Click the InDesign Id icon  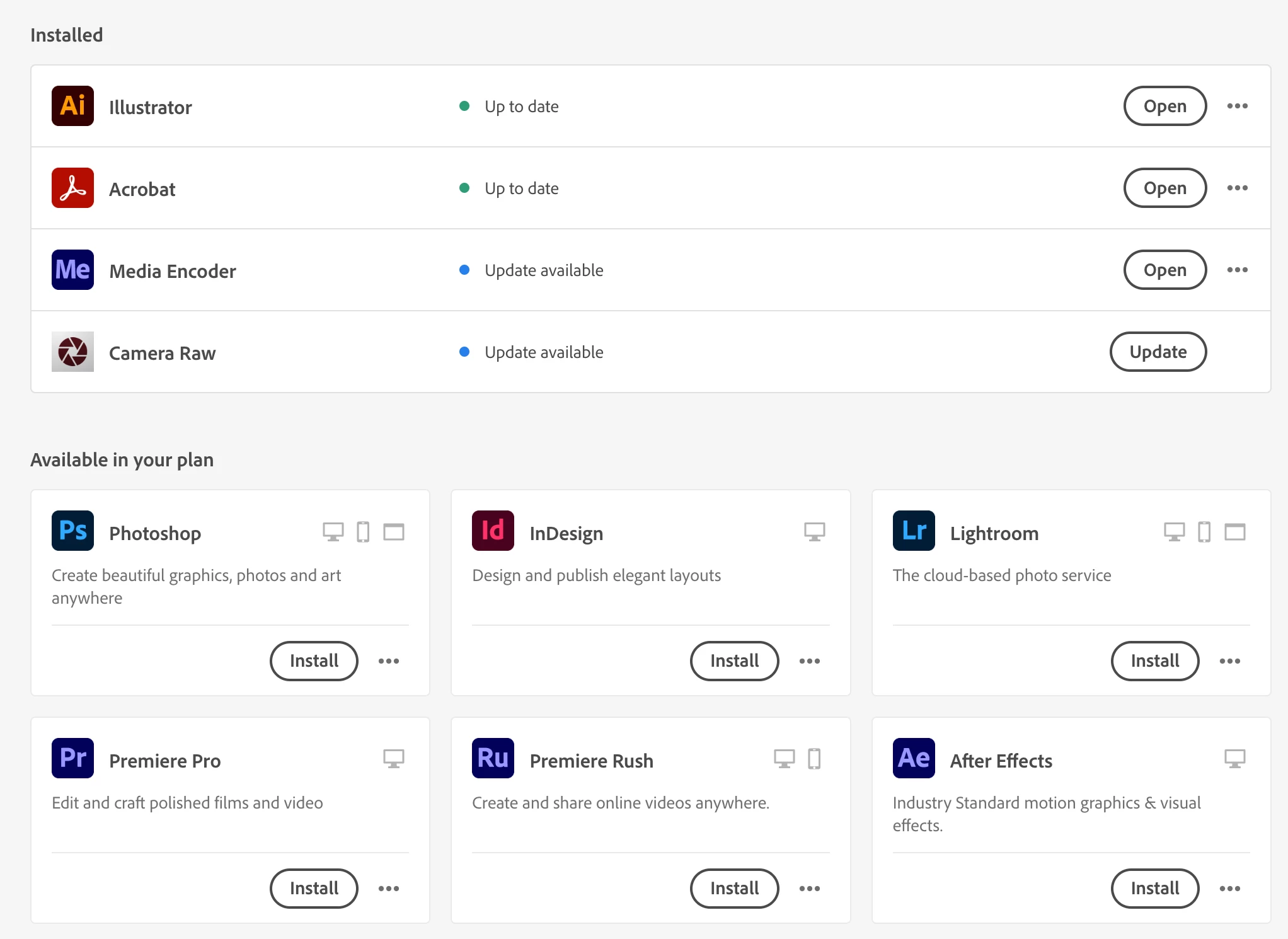coord(493,531)
